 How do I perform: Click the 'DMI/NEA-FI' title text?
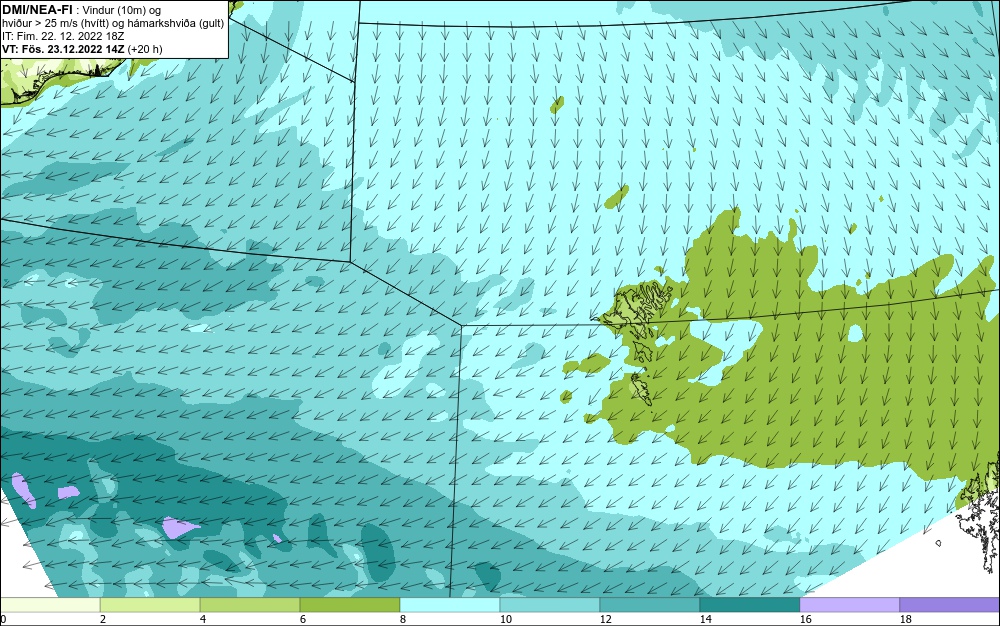pos(37,10)
